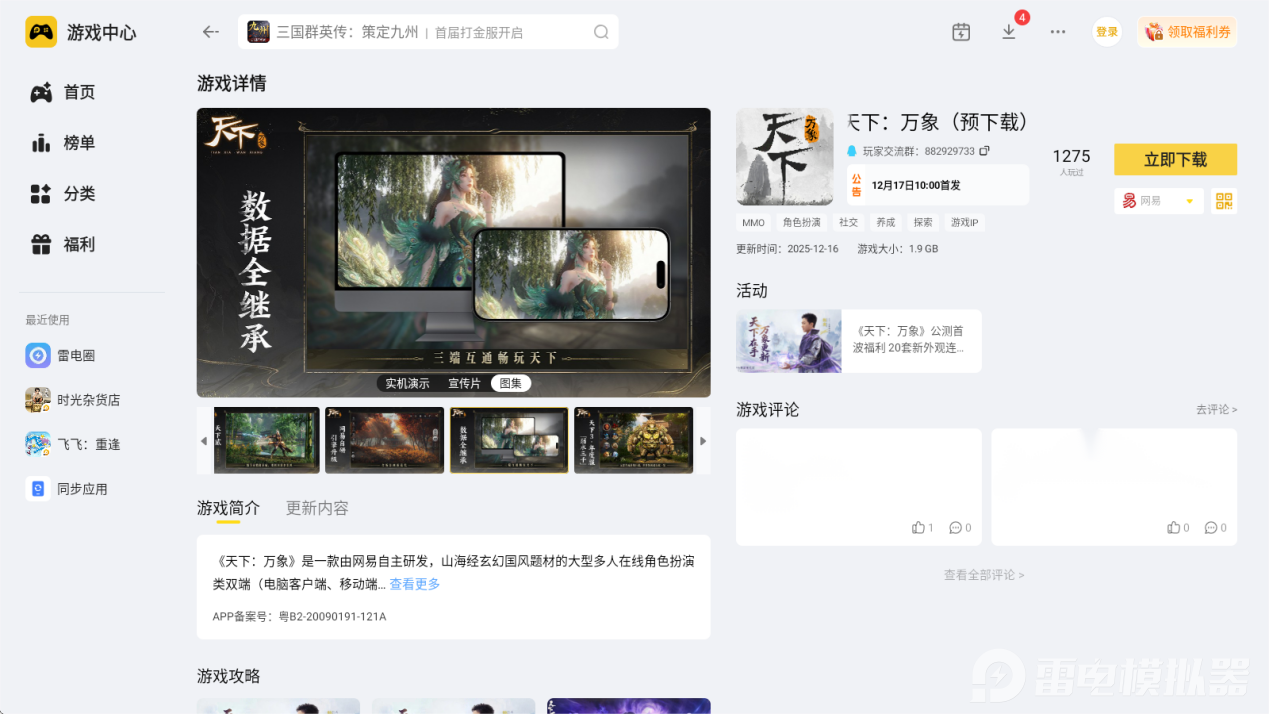The height and width of the screenshot is (714, 1269).
Task: Copy the player group number icon
Action: coord(984,151)
